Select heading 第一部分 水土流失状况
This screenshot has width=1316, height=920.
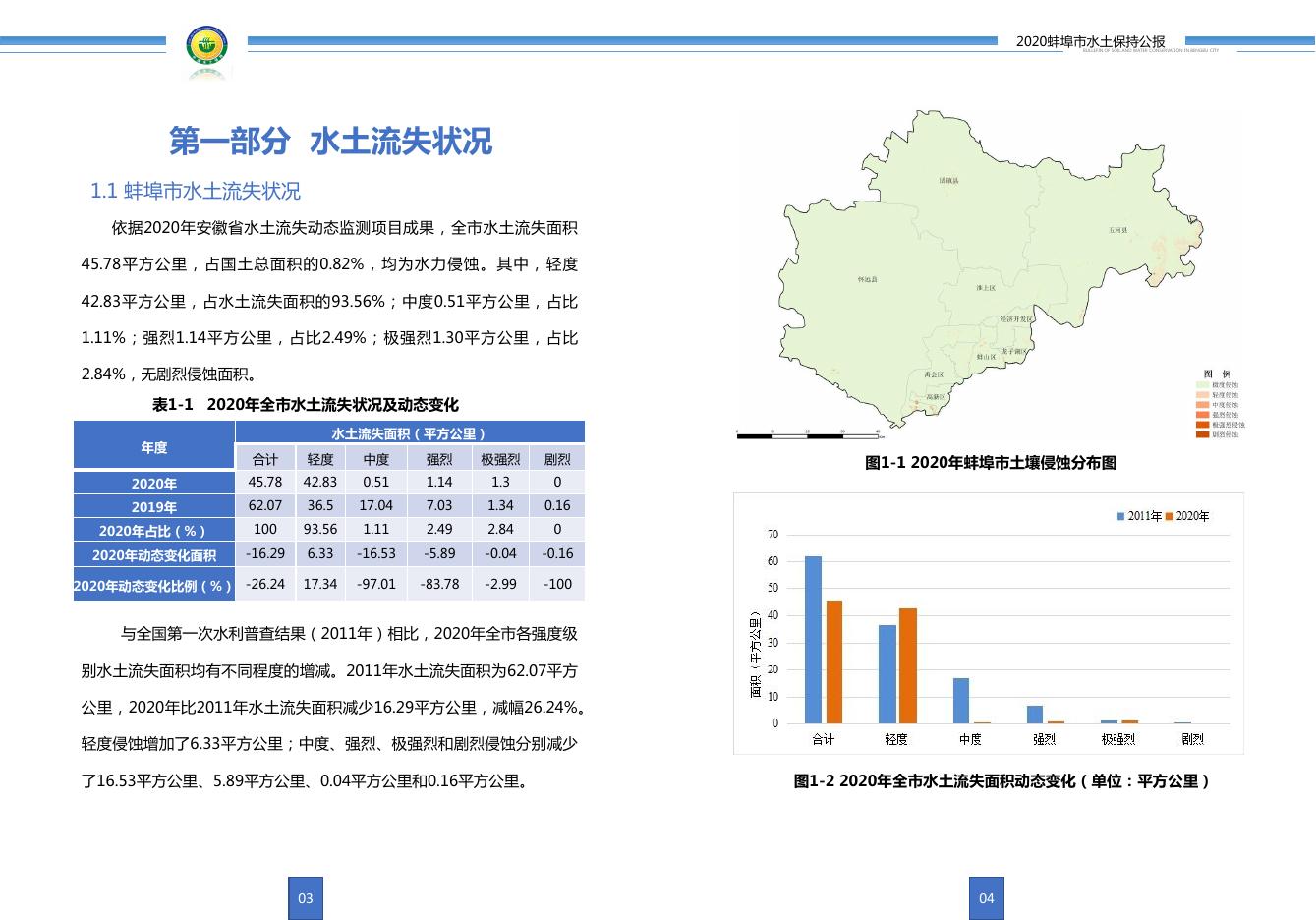click(x=330, y=142)
